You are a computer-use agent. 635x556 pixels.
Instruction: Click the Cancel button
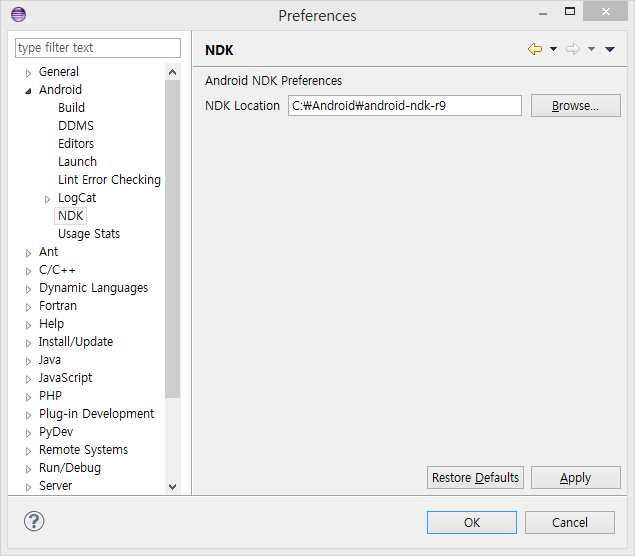point(569,522)
